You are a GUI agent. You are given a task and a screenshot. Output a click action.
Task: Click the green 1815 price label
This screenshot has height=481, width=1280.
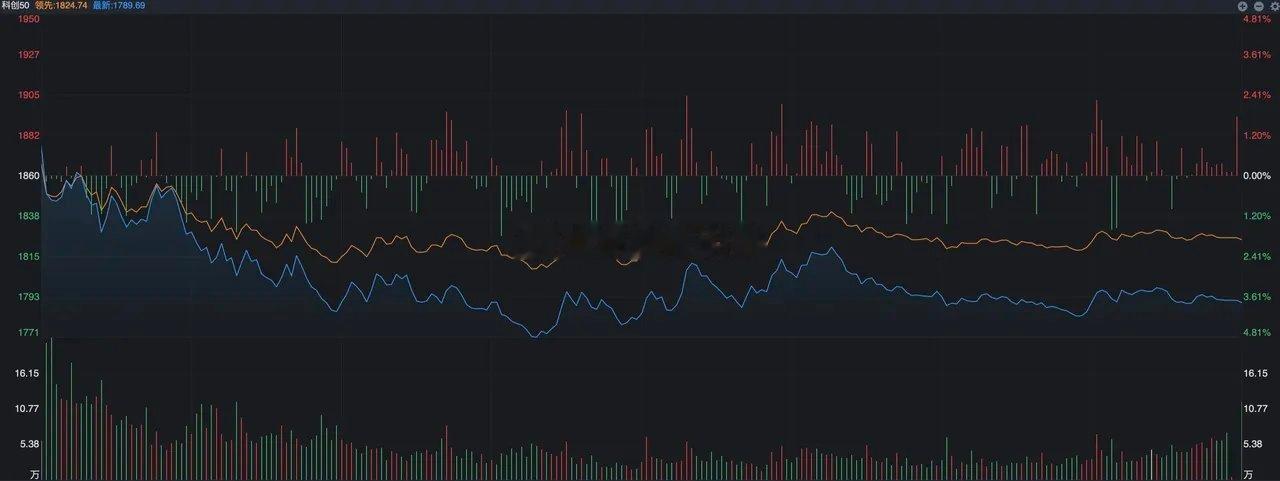point(29,257)
